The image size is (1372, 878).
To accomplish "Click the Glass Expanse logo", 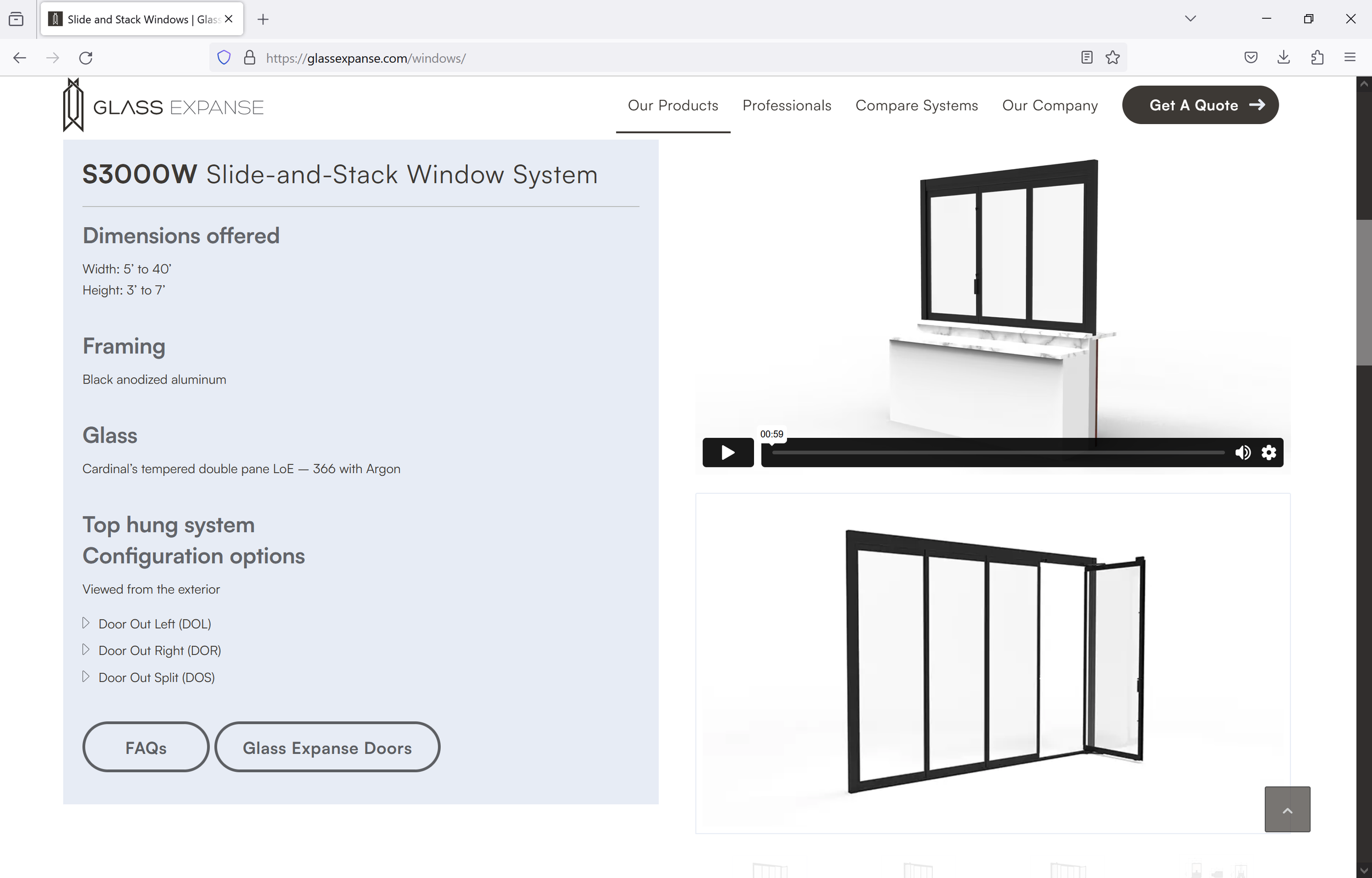I will click(163, 105).
